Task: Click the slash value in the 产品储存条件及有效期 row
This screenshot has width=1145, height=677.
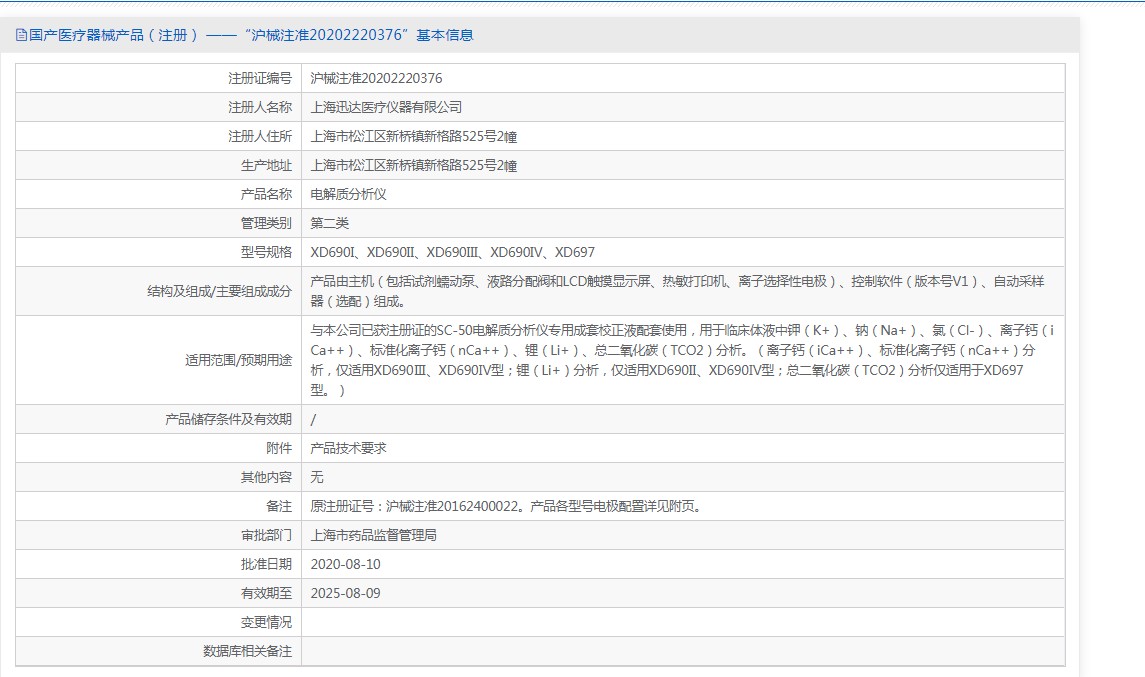Action: pos(313,419)
